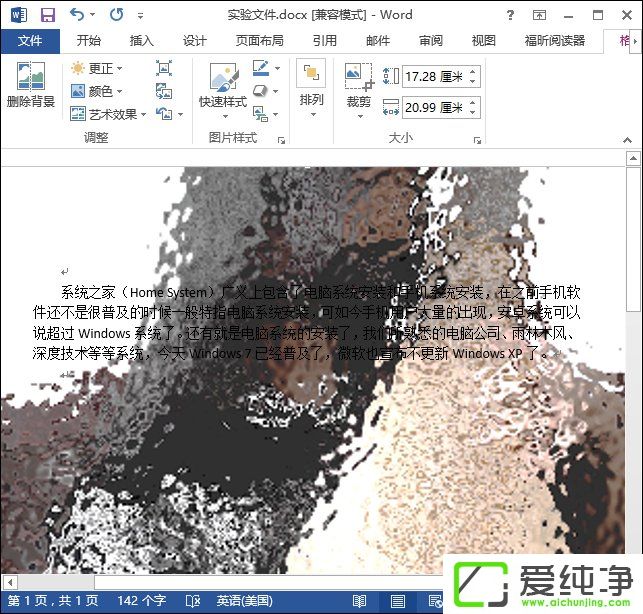Open the File (文件) tab

pyautogui.click(x=30, y=40)
